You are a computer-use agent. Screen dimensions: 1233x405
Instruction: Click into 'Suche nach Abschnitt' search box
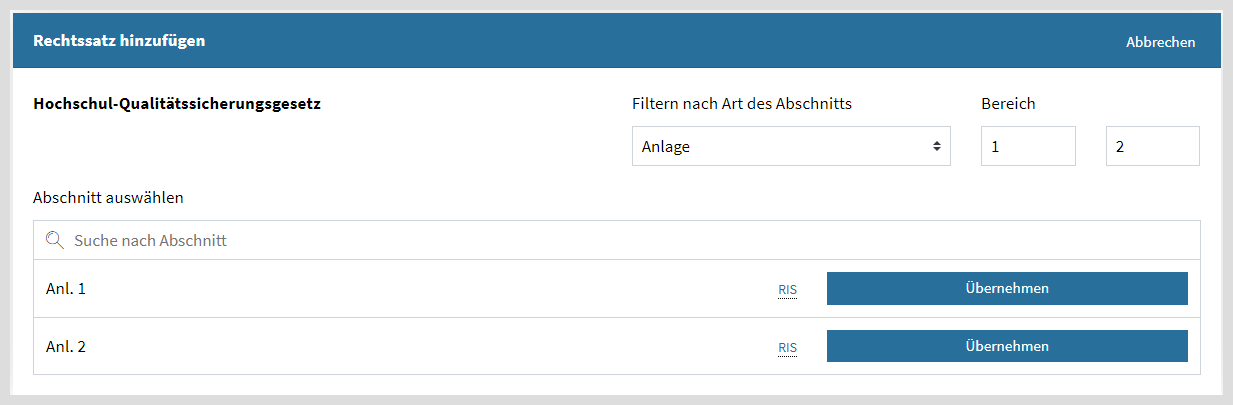click(x=617, y=240)
